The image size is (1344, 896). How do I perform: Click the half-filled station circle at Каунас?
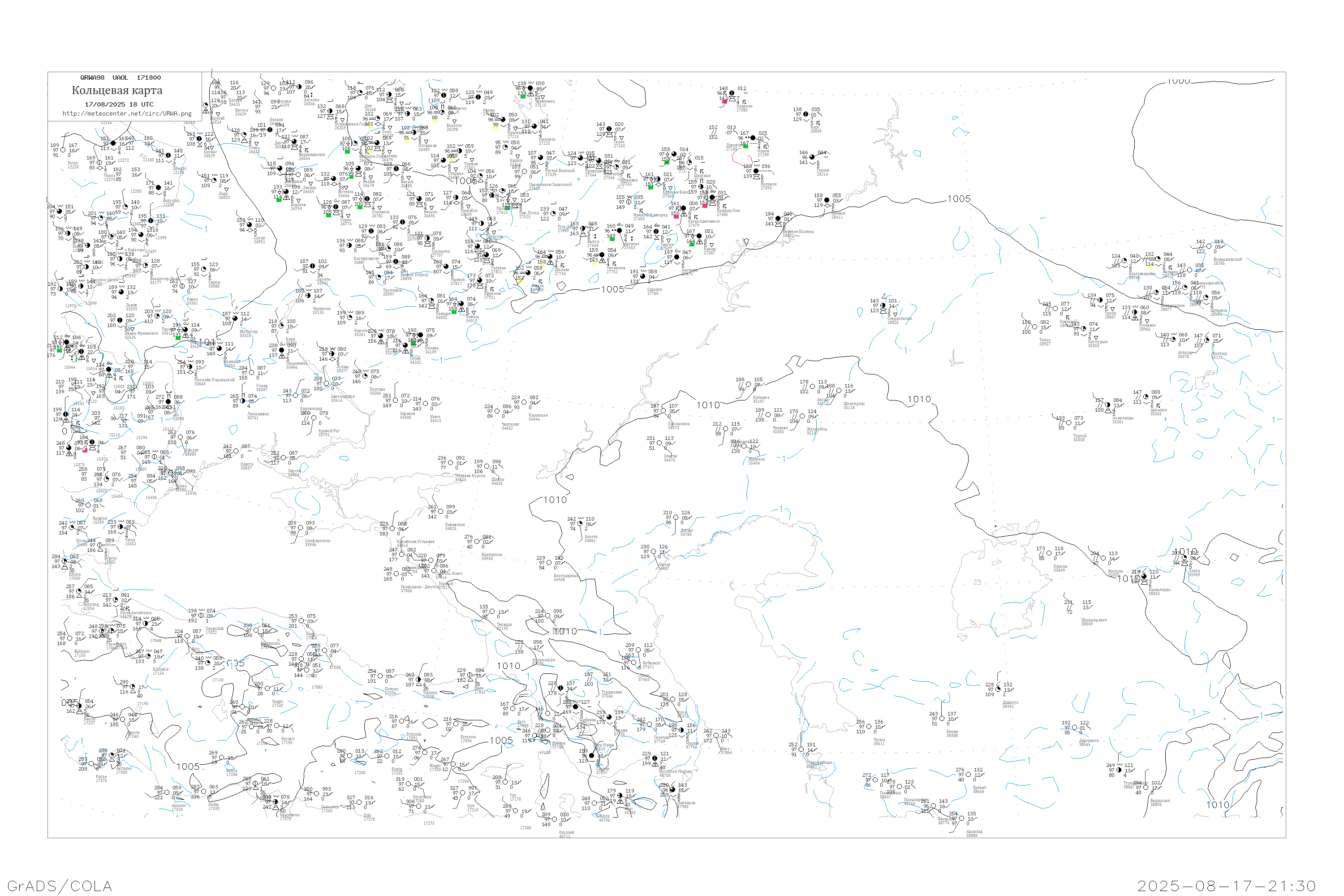[199, 139]
